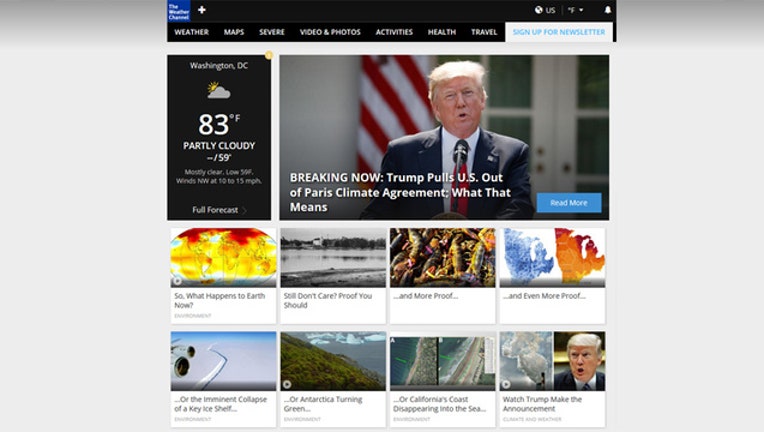This screenshot has width=764, height=432.
Task: Open the ice shelf aerial thumbnail
Action: 223,361
